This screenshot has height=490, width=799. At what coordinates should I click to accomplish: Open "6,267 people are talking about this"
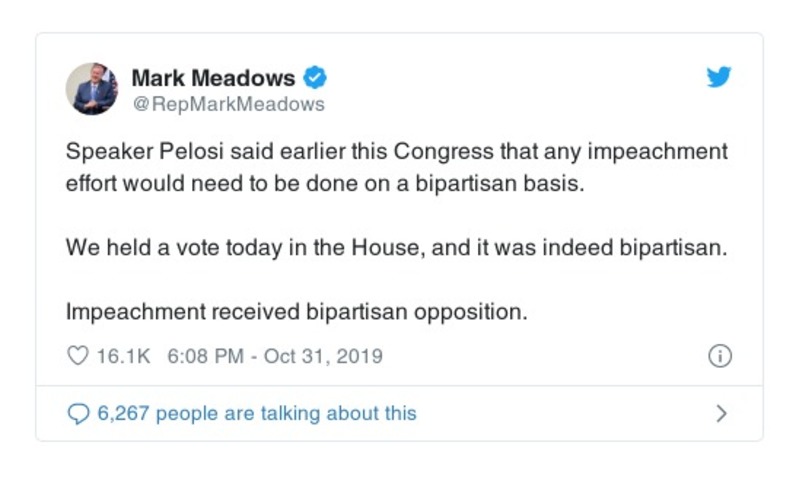pos(256,413)
